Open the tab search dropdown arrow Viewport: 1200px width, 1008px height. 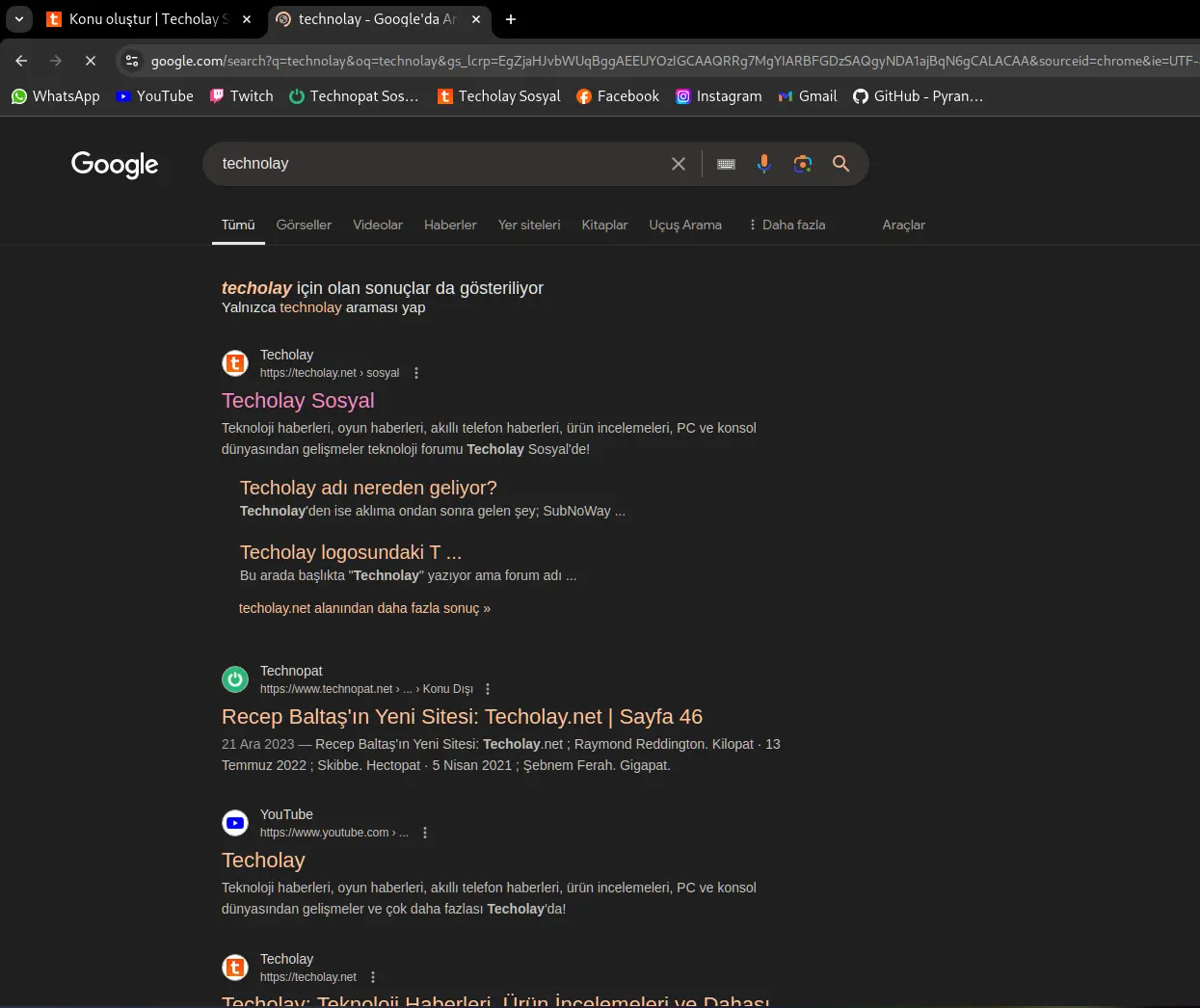[x=19, y=19]
